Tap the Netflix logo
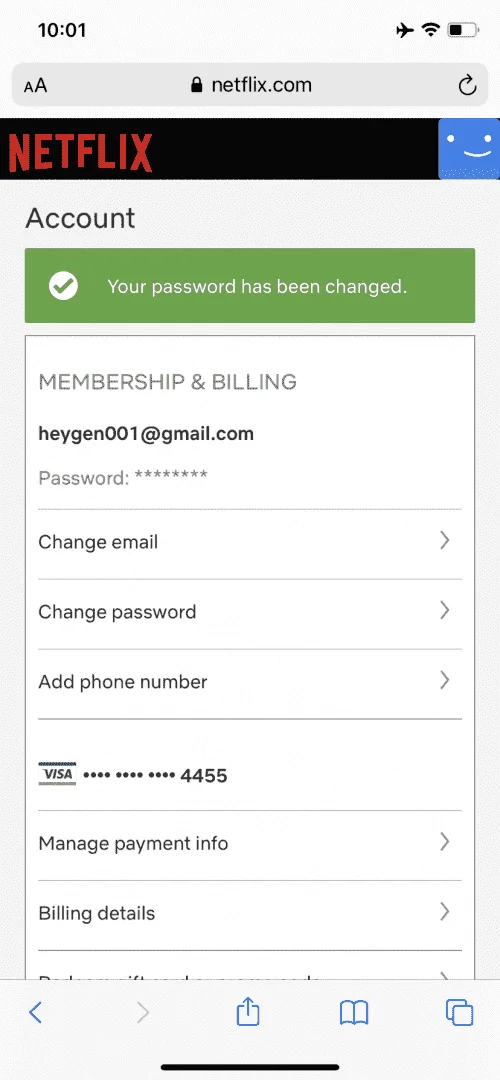500x1080 pixels. pos(80,152)
